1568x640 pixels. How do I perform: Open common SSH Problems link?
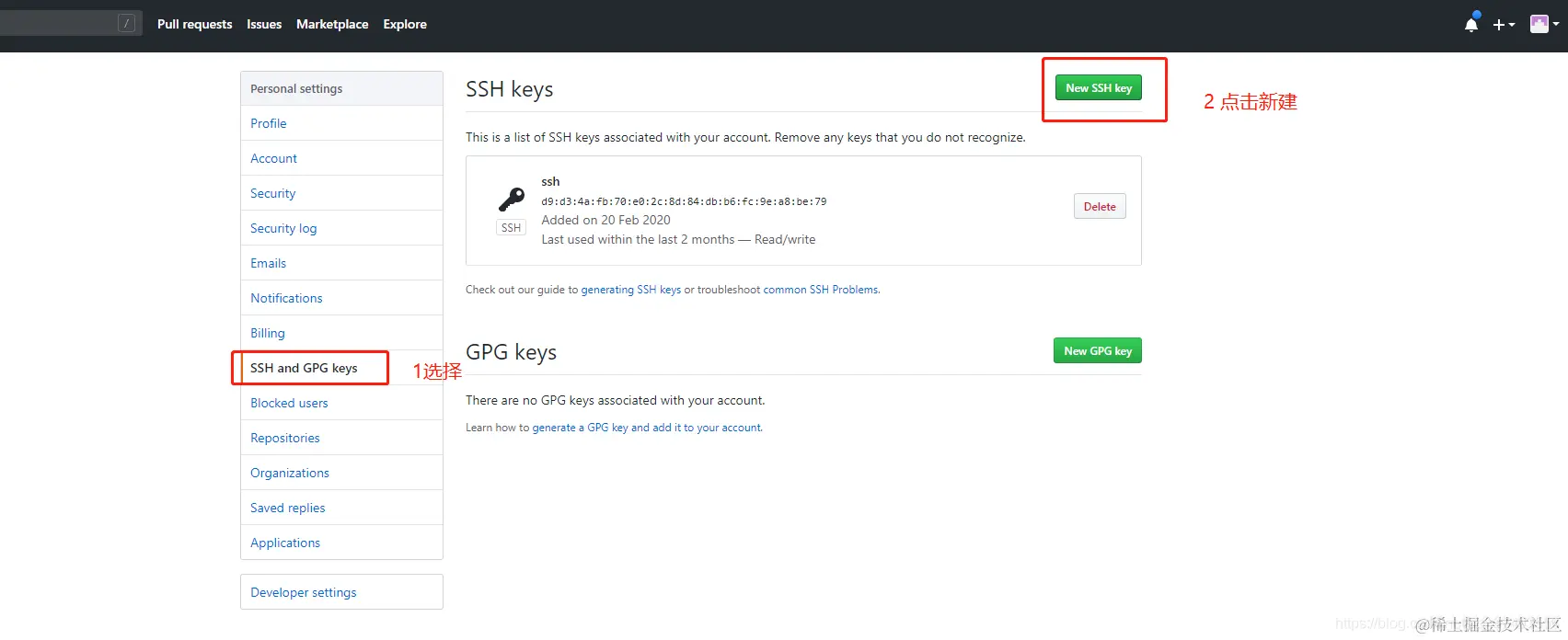[821, 290]
